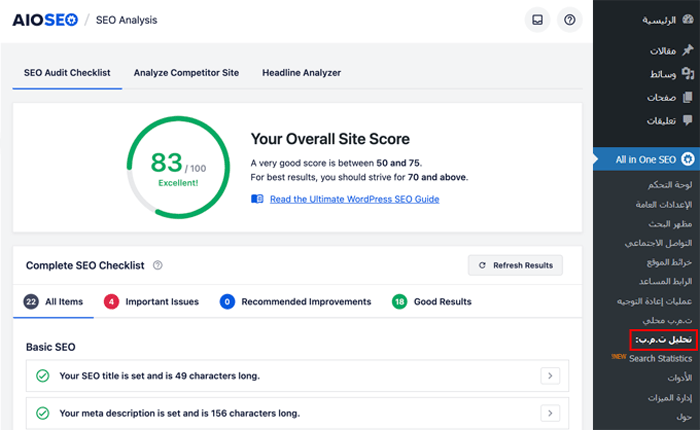Click the media icon beside وسائط
The width and height of the screenshot is (700, 430).
688,74
